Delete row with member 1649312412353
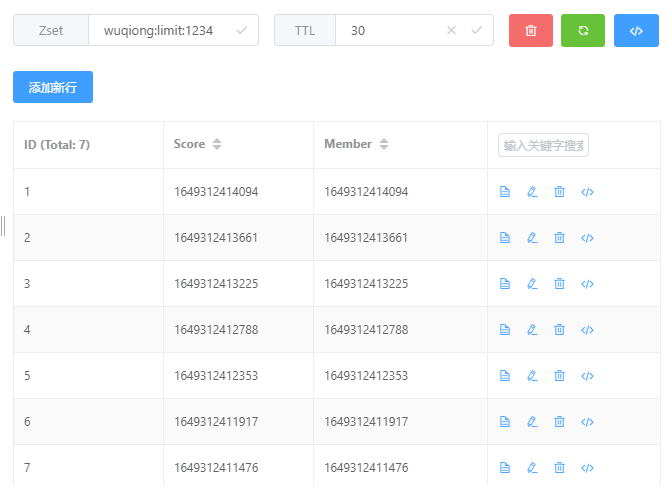 559,376
